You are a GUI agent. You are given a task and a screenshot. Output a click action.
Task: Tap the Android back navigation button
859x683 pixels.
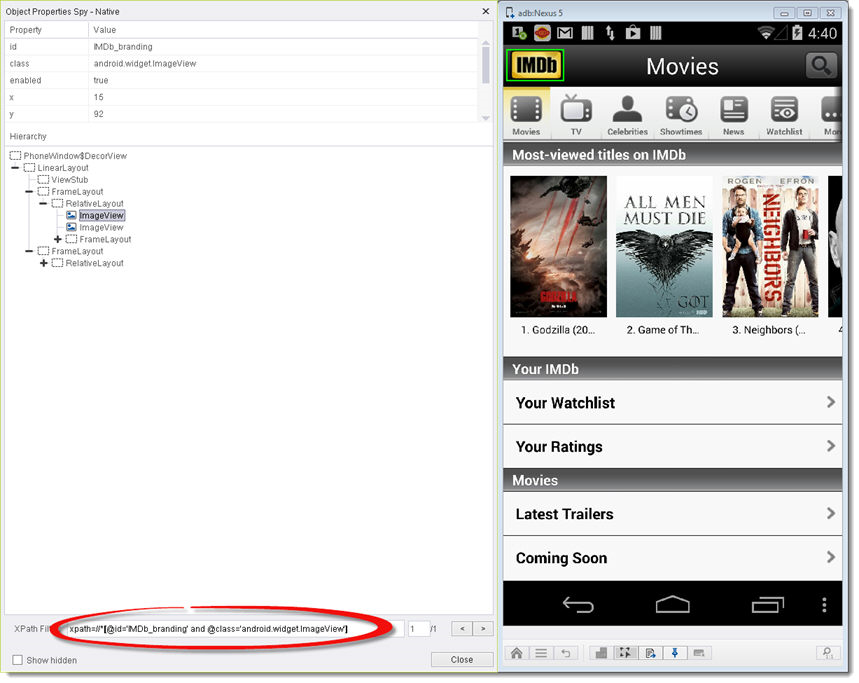pos(579,605)
